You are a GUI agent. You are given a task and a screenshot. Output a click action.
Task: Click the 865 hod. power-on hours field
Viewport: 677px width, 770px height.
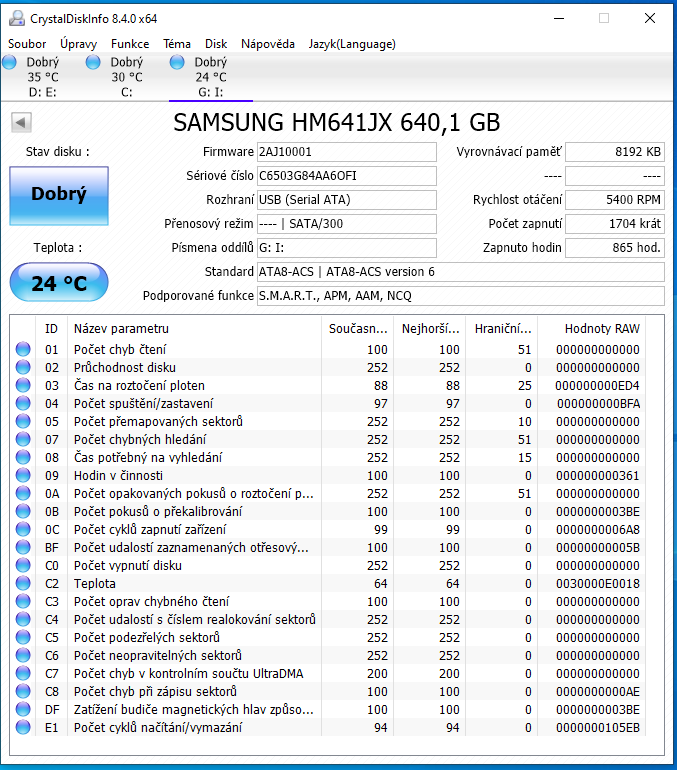pos(615,248)
